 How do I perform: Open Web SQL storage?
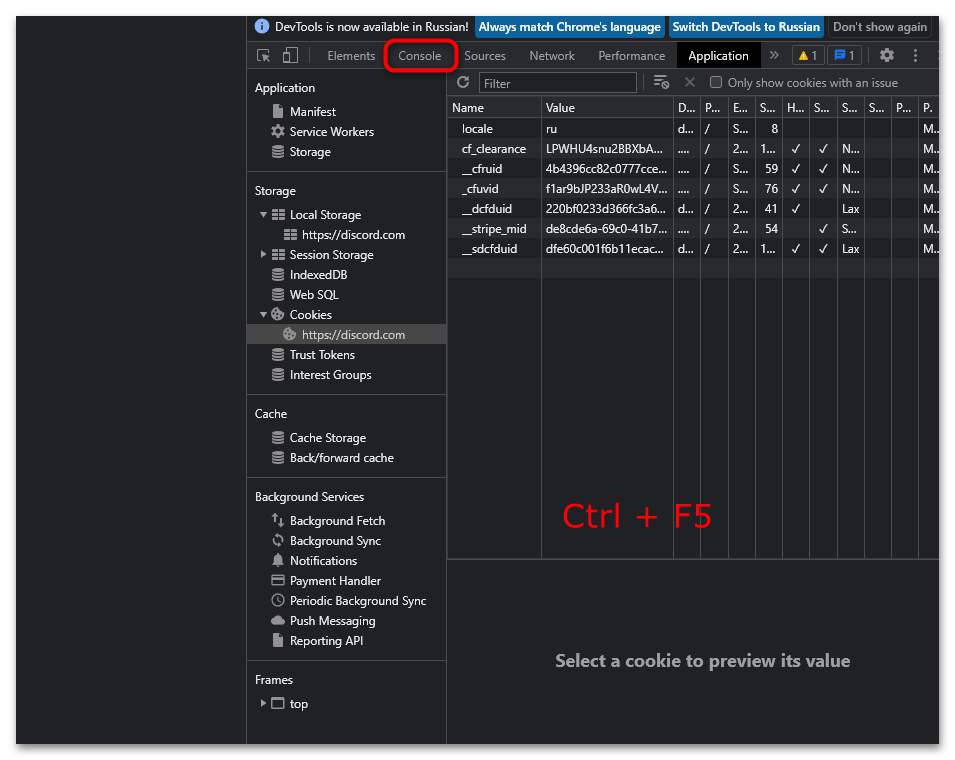[305, 295]
